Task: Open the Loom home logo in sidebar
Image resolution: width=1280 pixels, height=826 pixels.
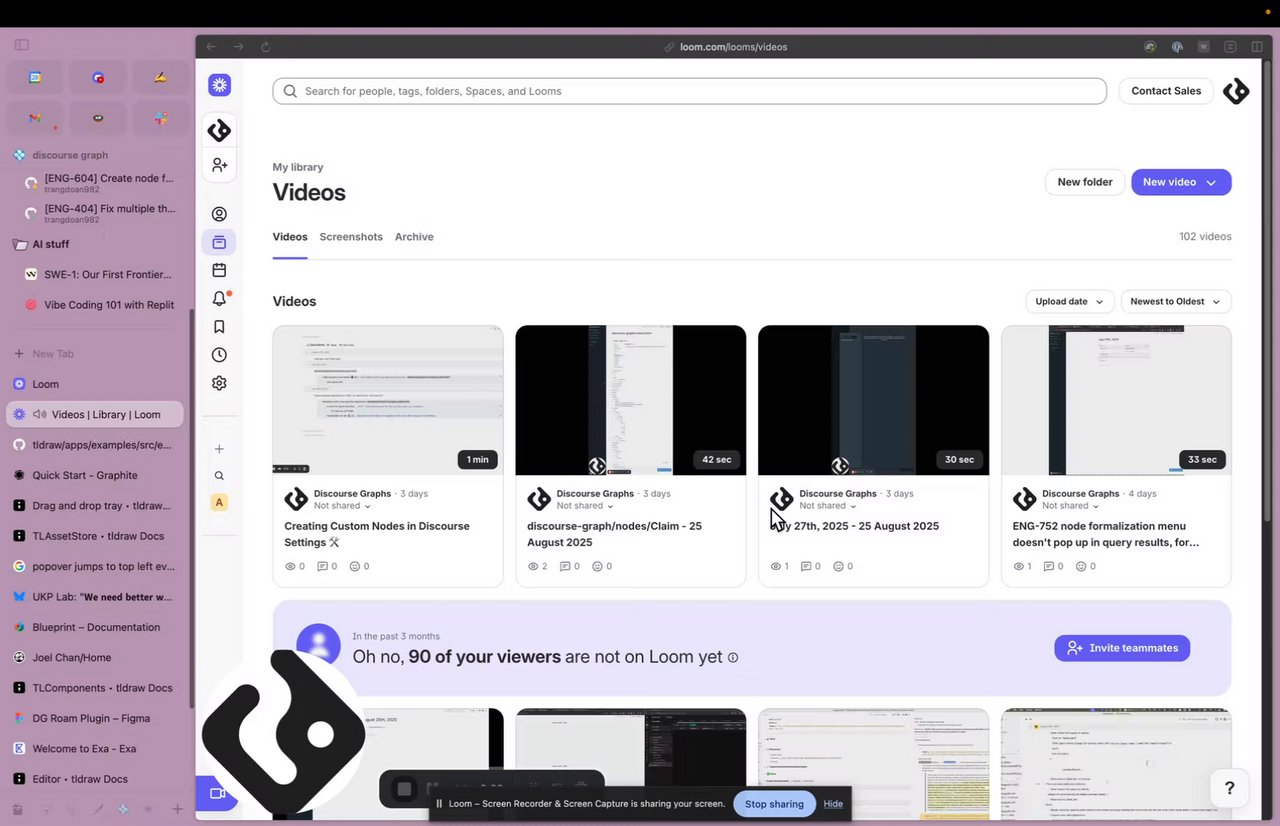Action: 219,85
